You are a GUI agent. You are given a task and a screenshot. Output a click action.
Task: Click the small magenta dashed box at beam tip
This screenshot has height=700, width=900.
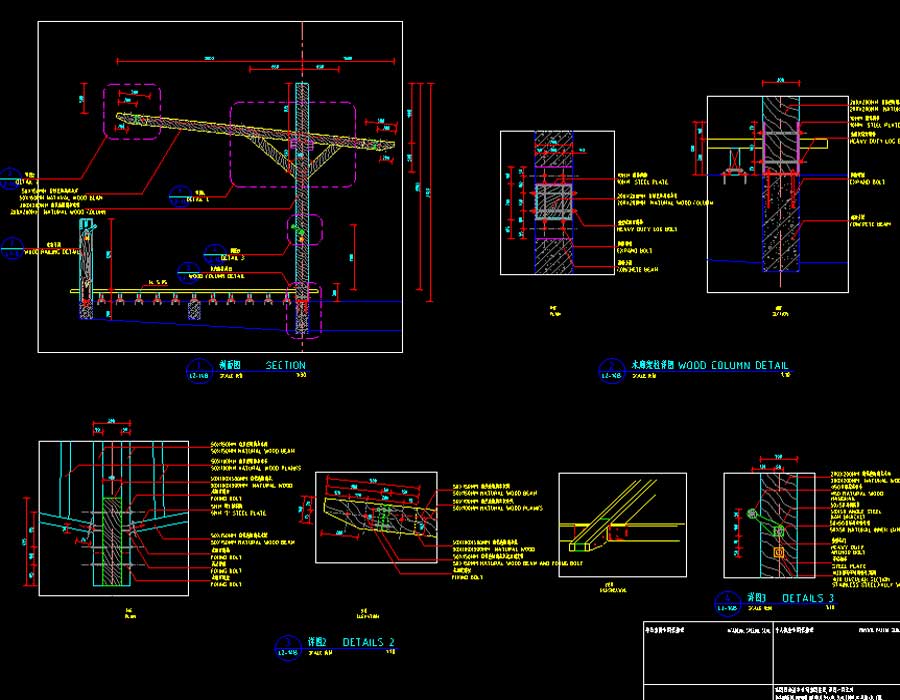coord(132,111)
